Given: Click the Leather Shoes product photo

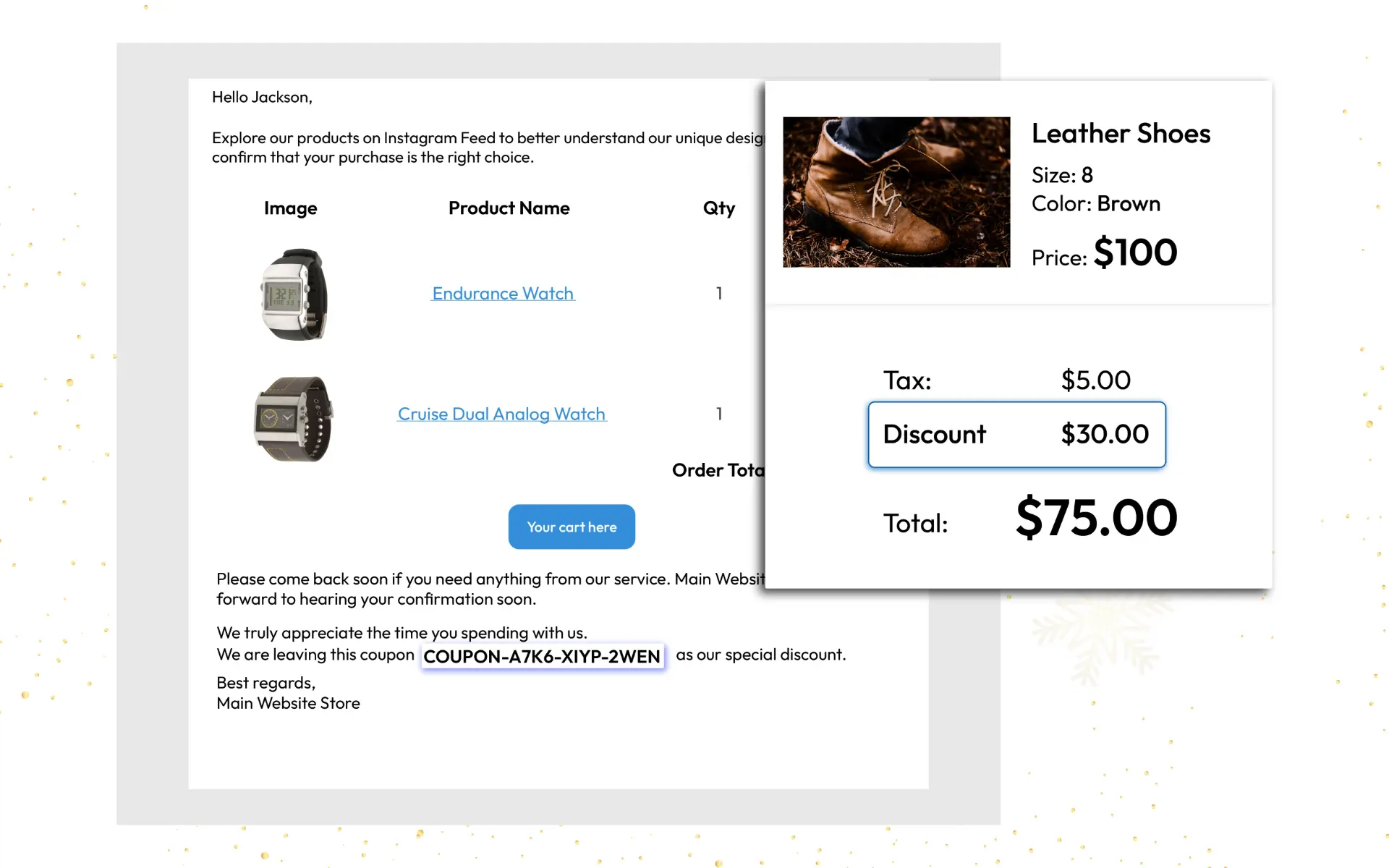Looking at the screenshot, I should point(896,192).
